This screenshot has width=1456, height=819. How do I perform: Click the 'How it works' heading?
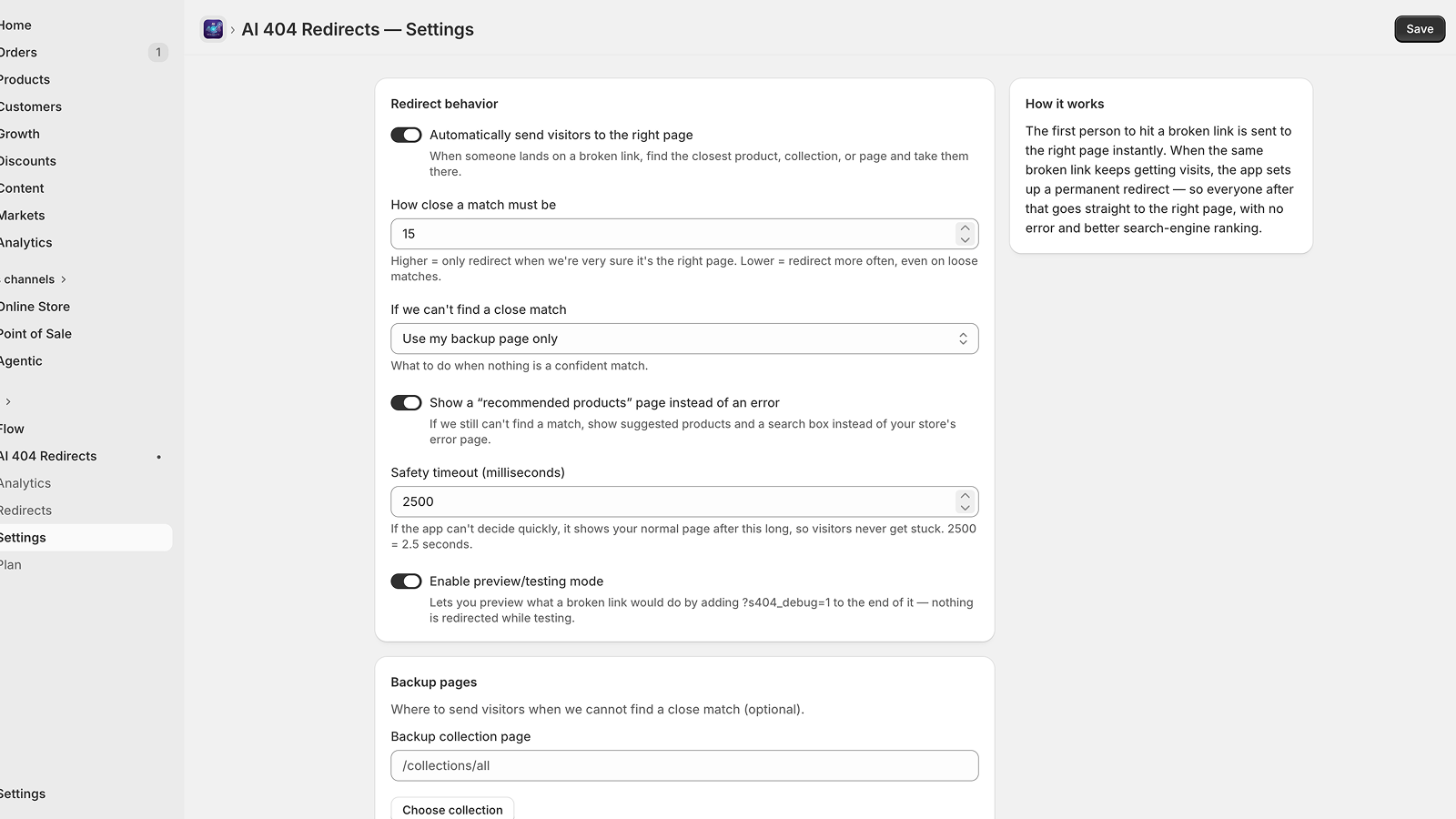pyautogui.click(x=1065, y=105)
